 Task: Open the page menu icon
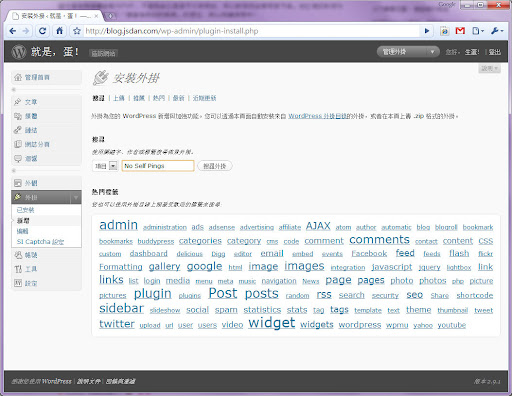pyautogui.click(x=478, y=31)
